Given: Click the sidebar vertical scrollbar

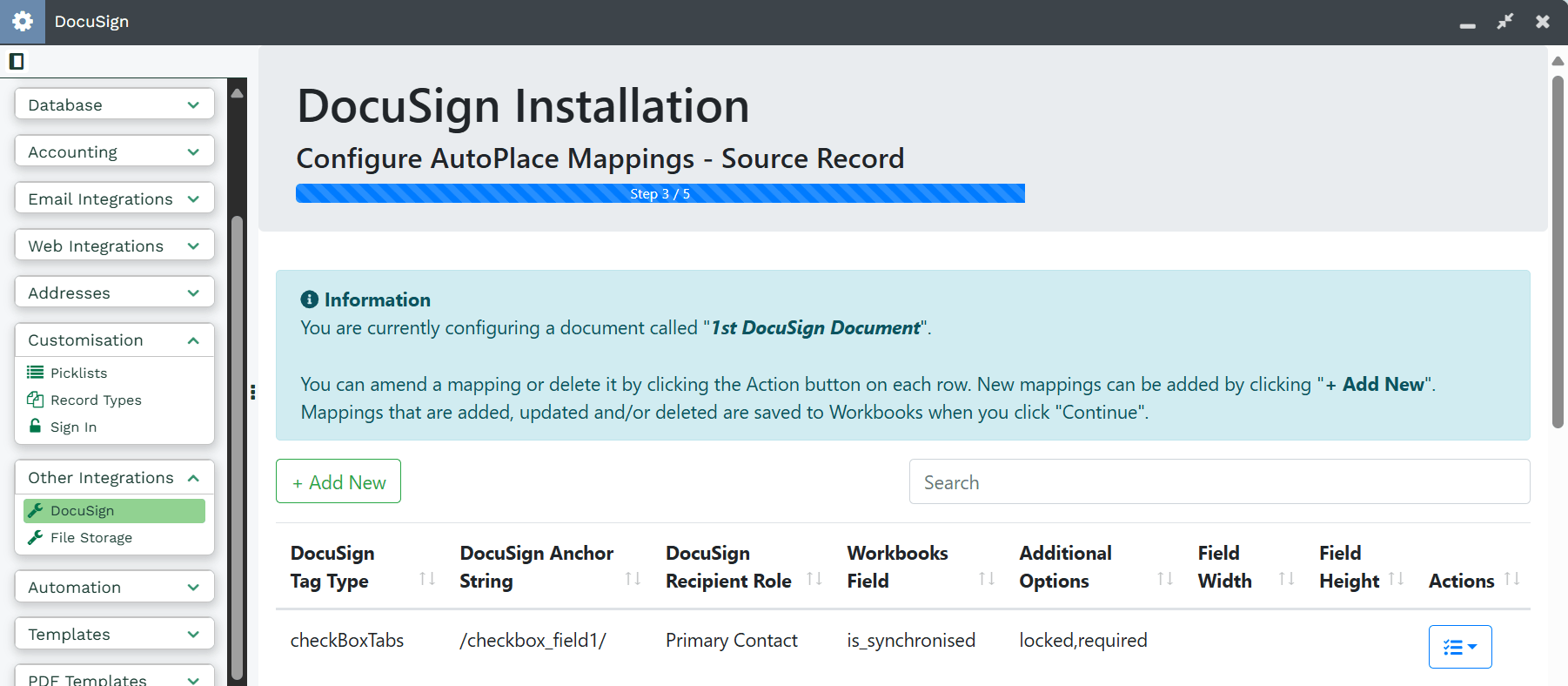Looking at the screenshot, I should click(237, 448).
